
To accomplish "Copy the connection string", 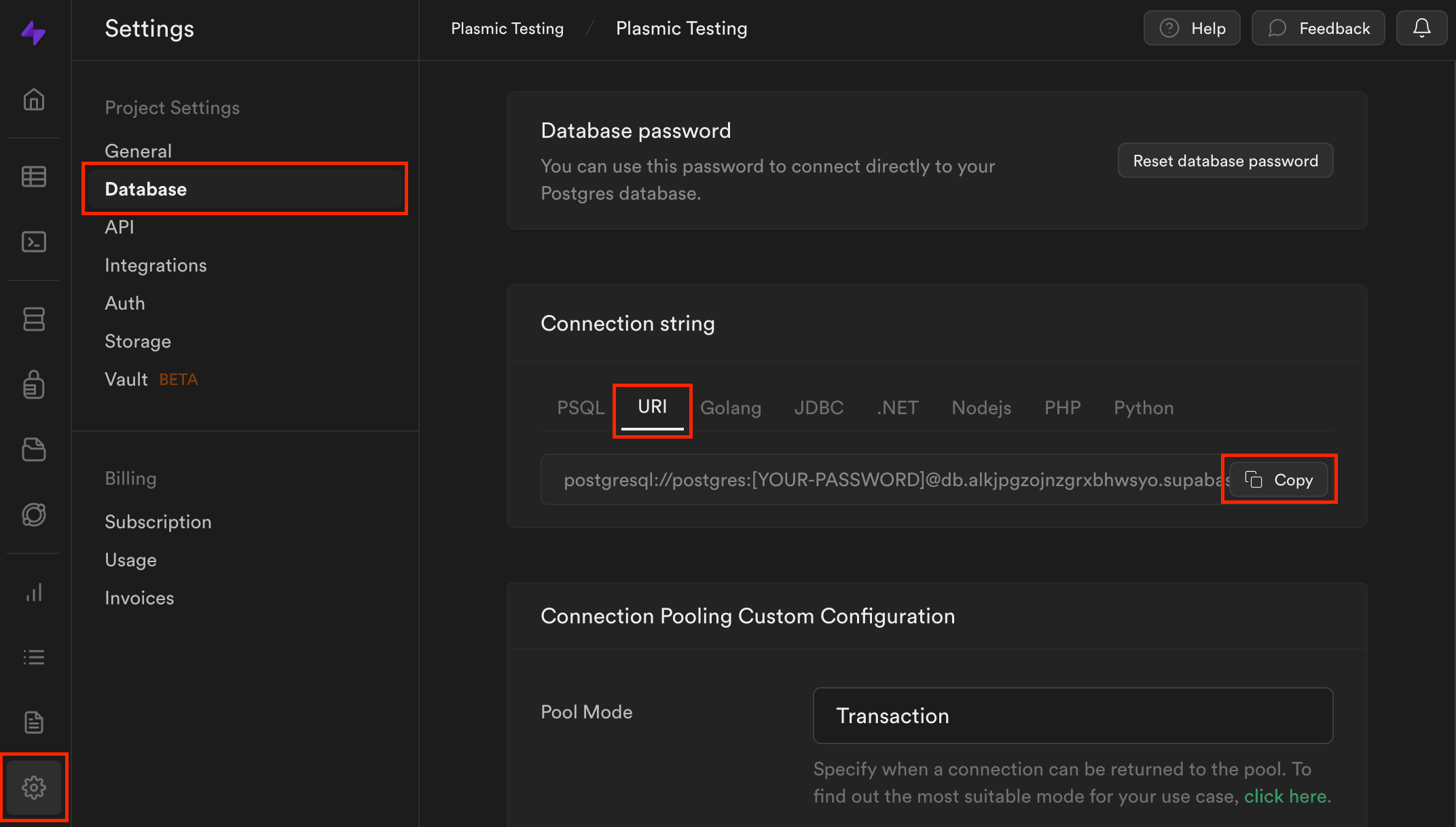I will pyautogui.click(x=1279, y=479).
